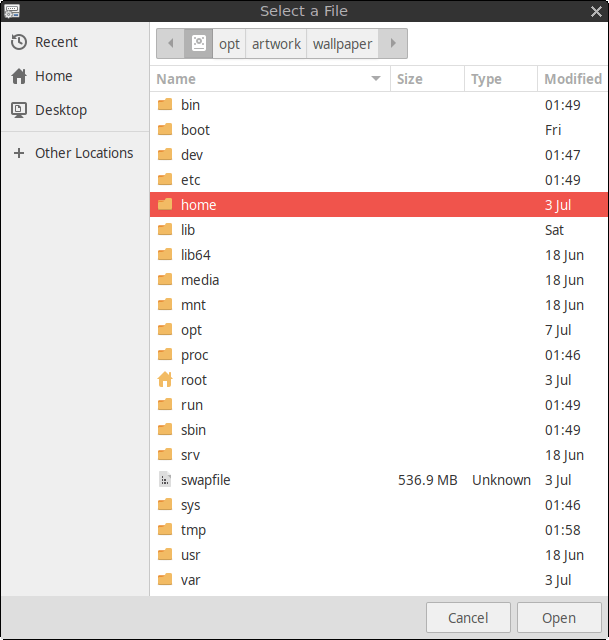
Task: Click Open to confirm the selection
Action: click(559, 618)
